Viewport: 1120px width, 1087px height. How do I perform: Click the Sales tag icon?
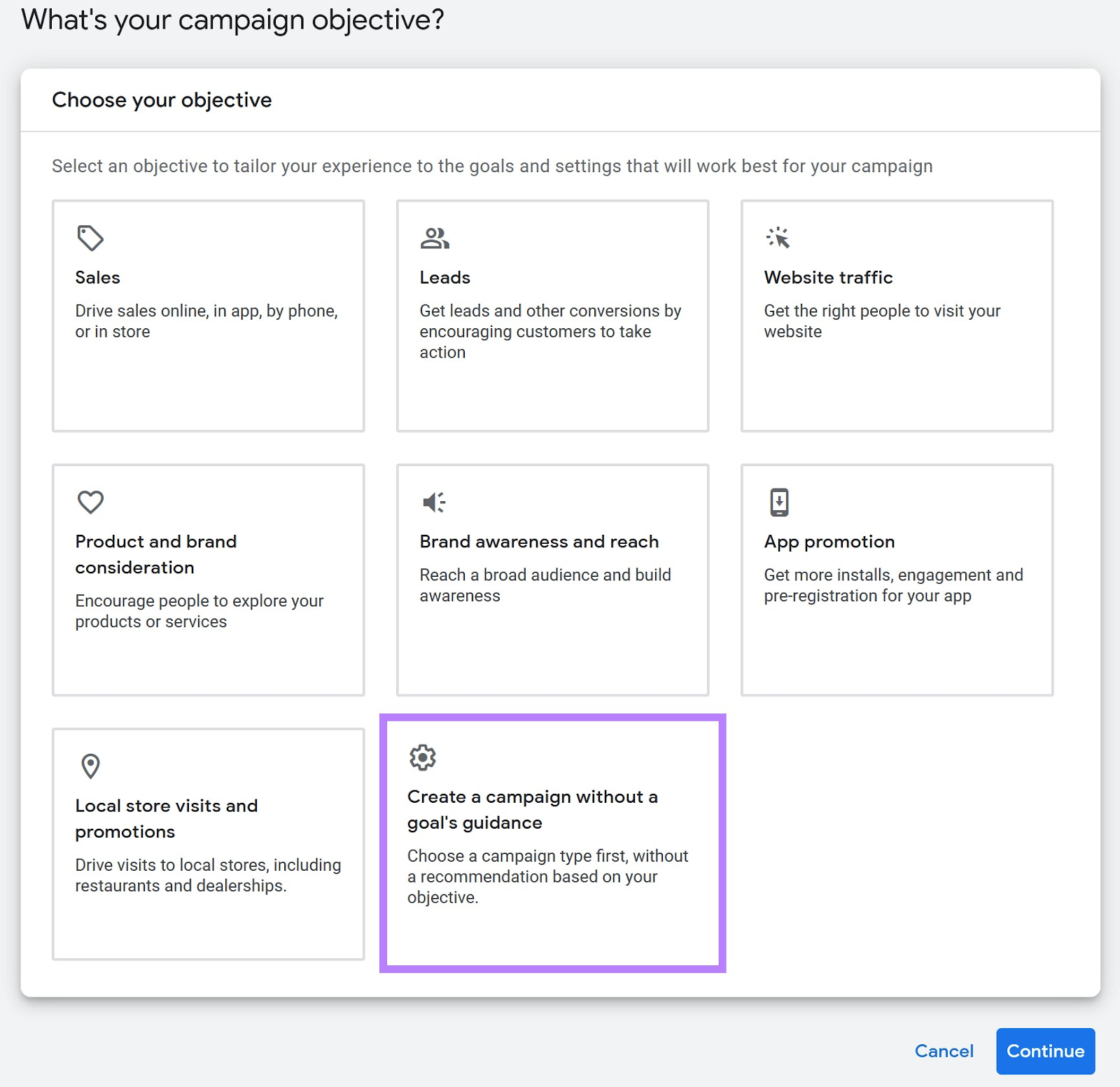pos(91,237)
